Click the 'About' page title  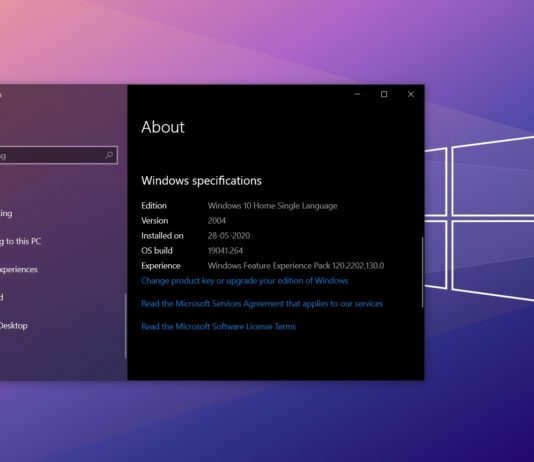click(163, 127)
